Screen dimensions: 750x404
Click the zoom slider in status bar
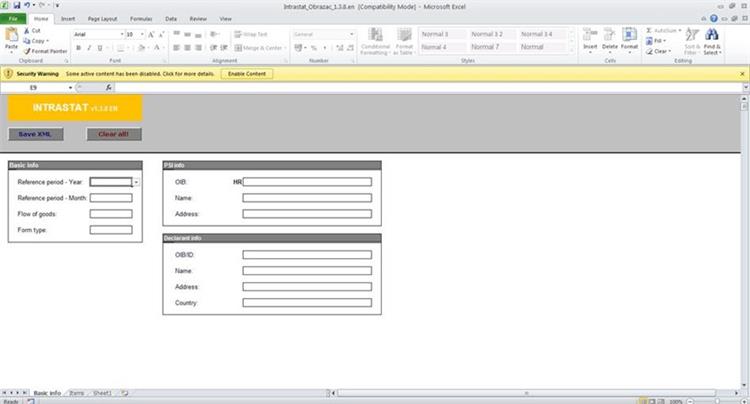pyautogui.click(x=715, y=400)
